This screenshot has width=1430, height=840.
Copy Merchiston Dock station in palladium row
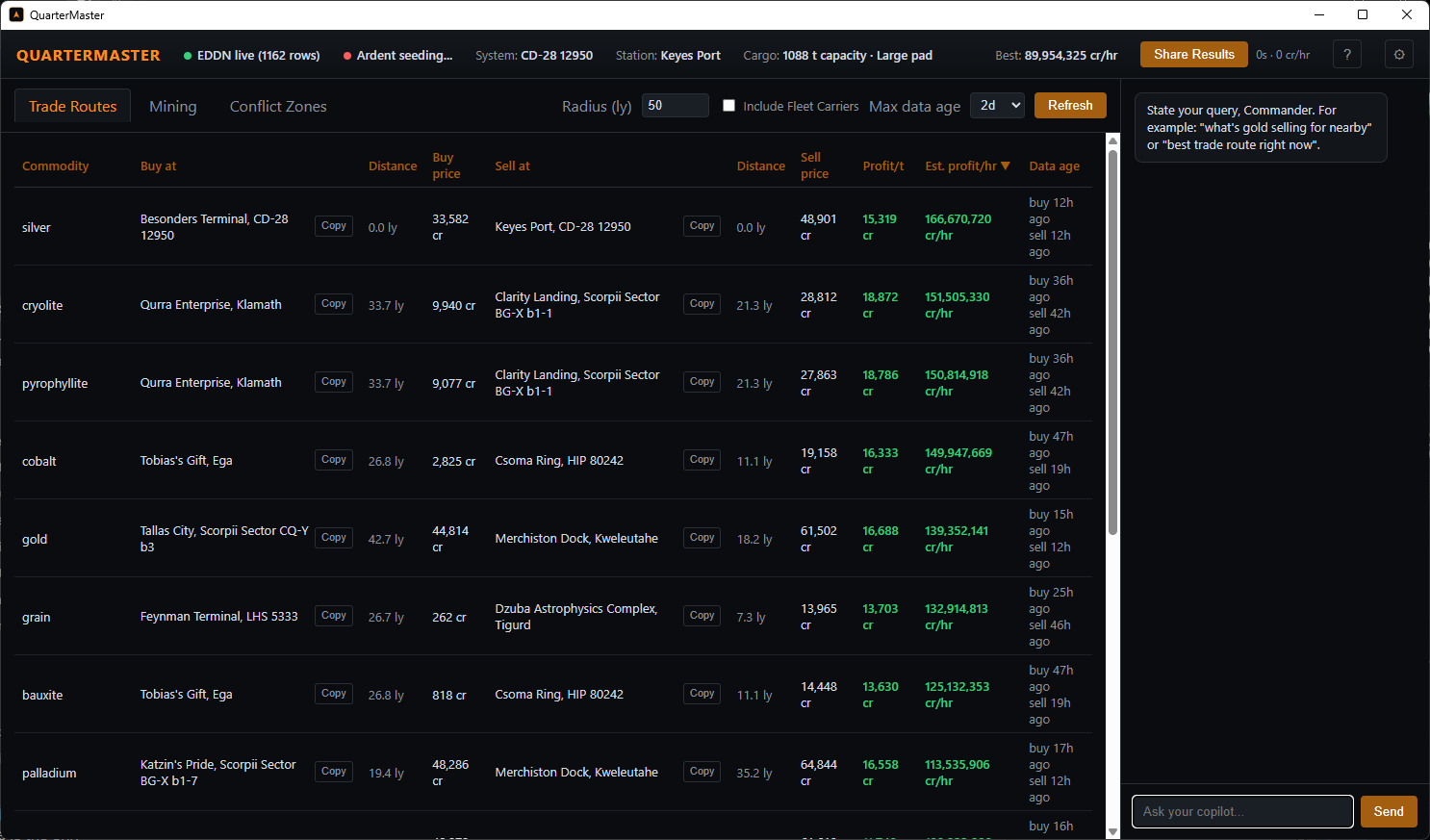coord(702,772)
